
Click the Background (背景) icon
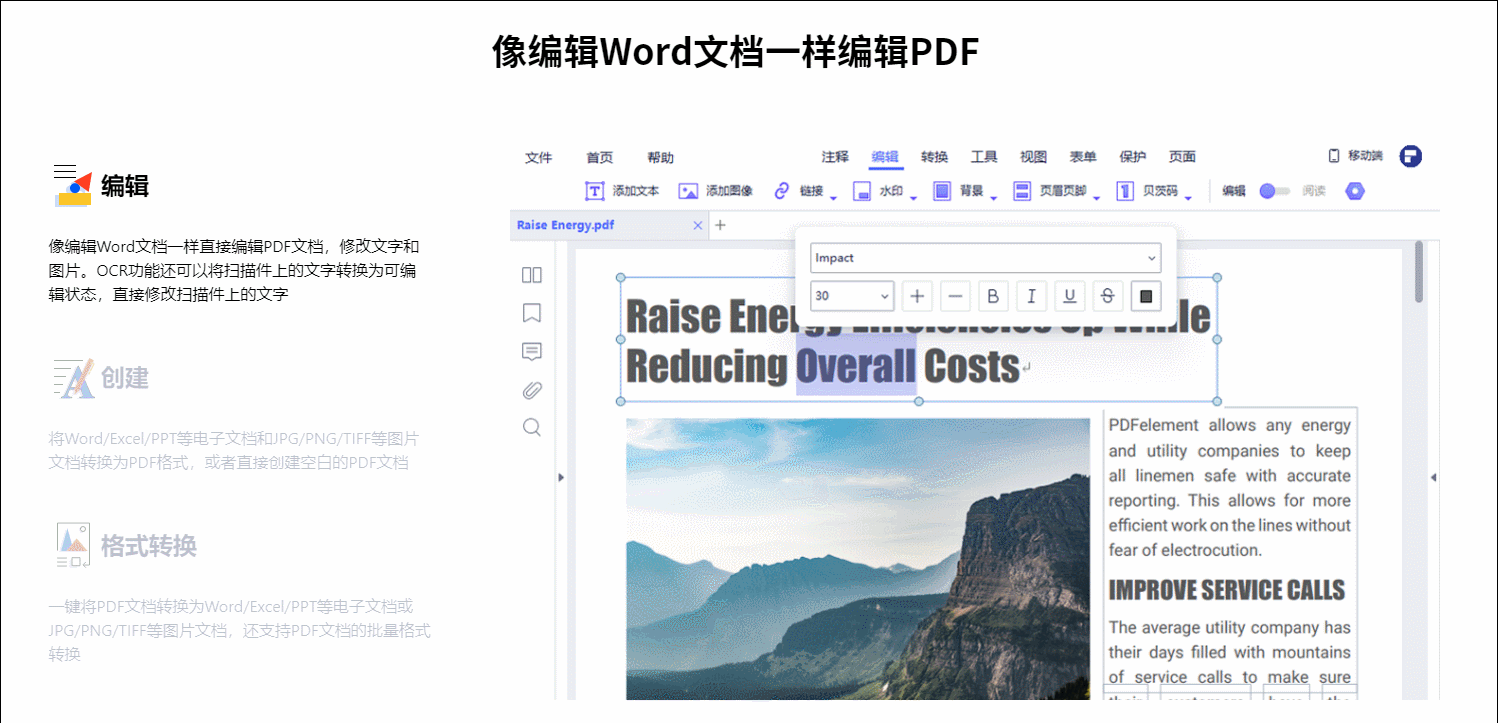point(942,191)
